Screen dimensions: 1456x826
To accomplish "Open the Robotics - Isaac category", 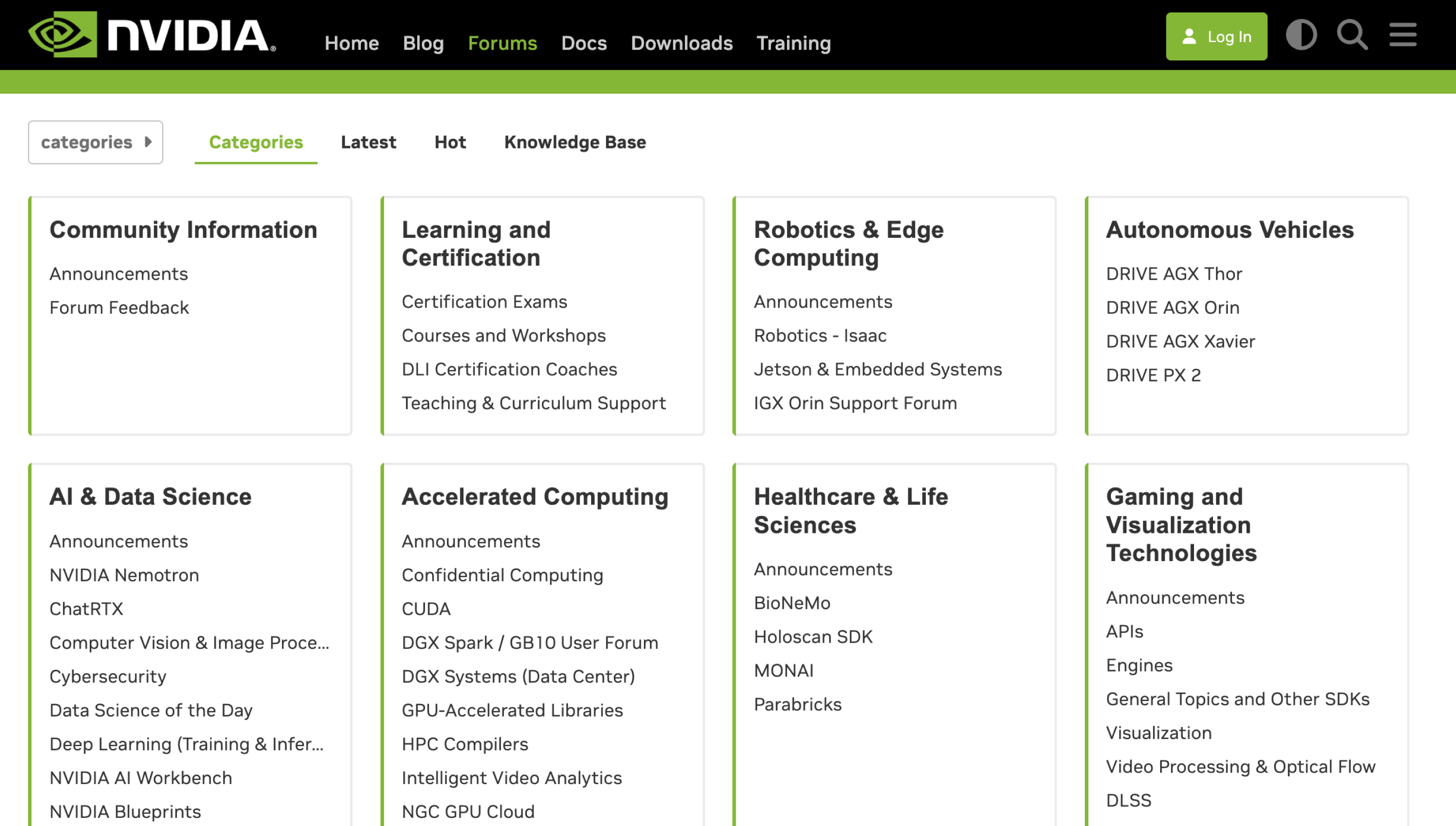I will click(820, 335).
